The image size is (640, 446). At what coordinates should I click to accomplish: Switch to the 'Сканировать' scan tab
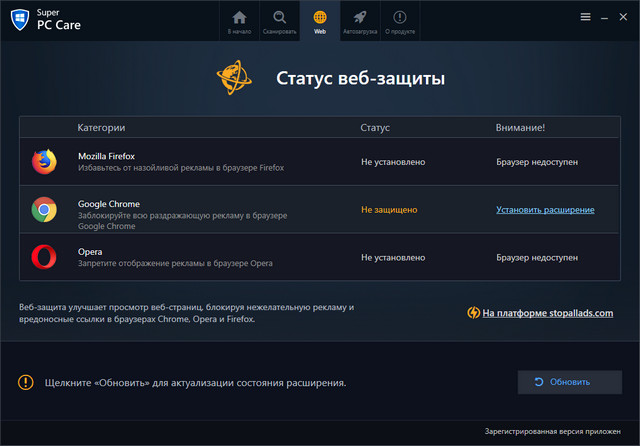point(279,21)
